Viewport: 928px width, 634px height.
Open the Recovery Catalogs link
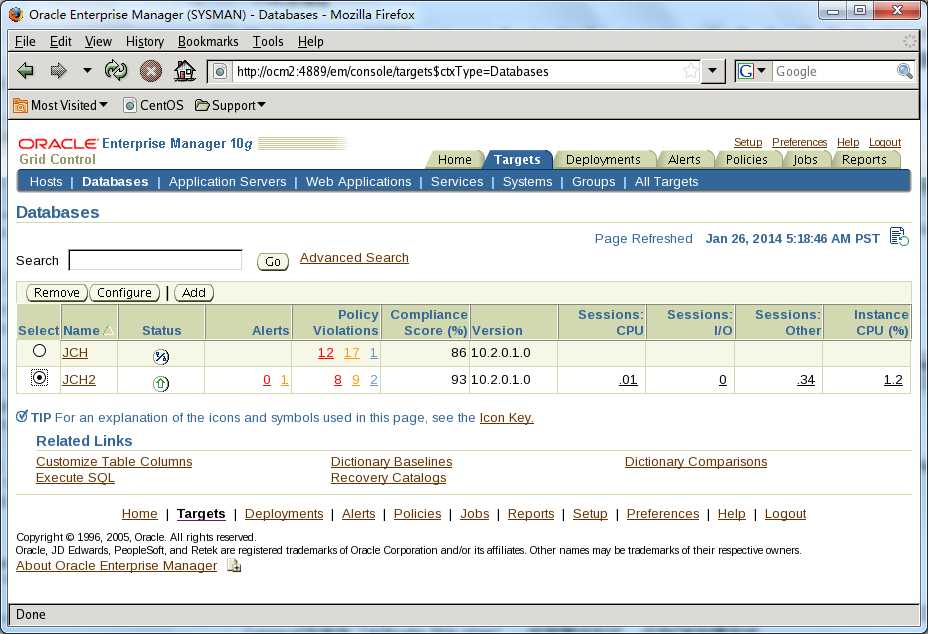(x=388, y=478)
